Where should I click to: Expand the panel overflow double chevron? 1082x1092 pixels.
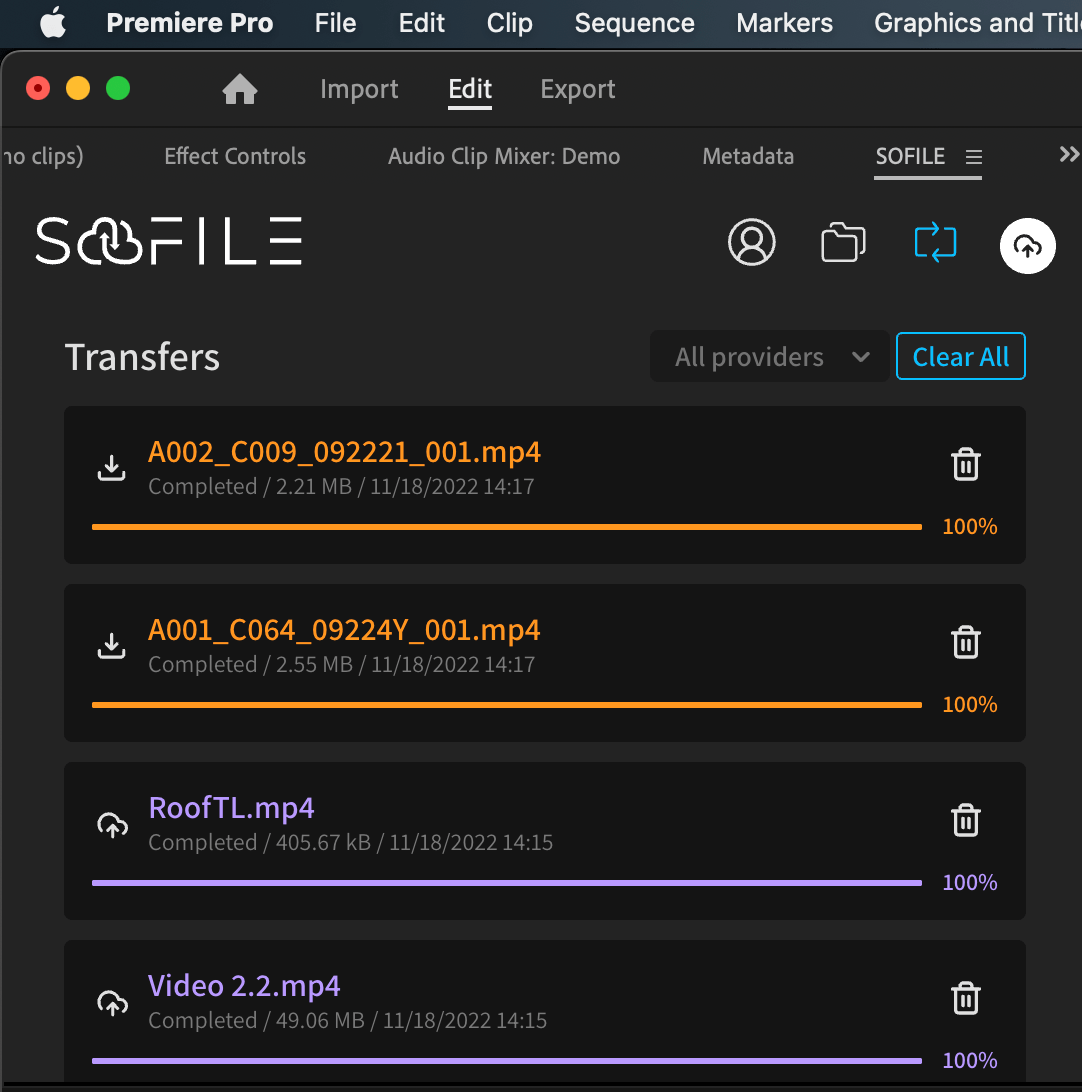[x=1068, y=154]
